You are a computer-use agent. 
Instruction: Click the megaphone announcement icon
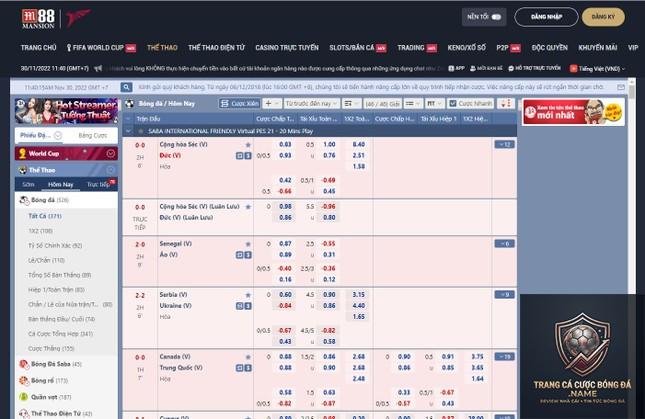[x=98, y=68]
